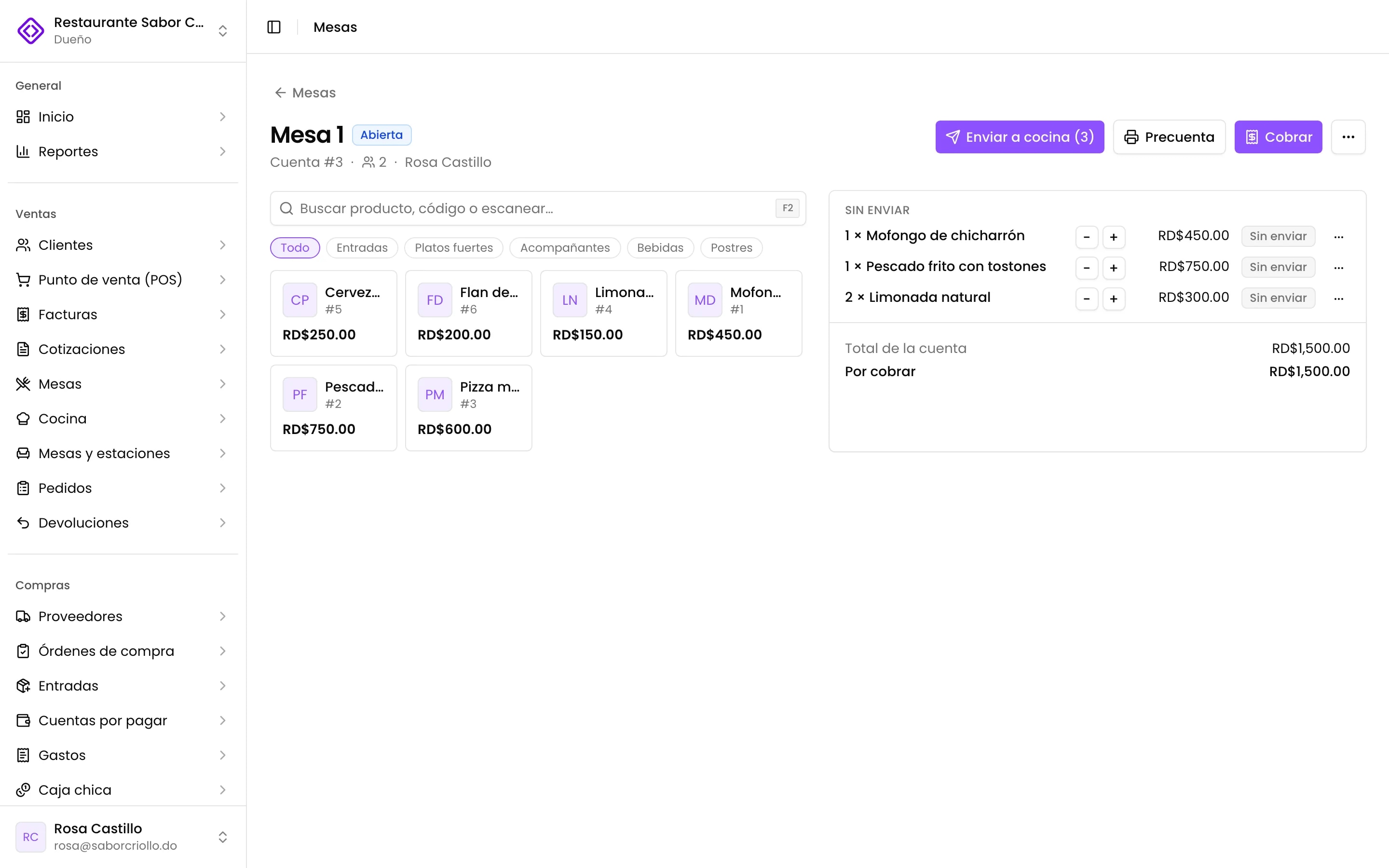Add Cerveza product card to order
This screenshot has height=868, width=1389.
333,313
